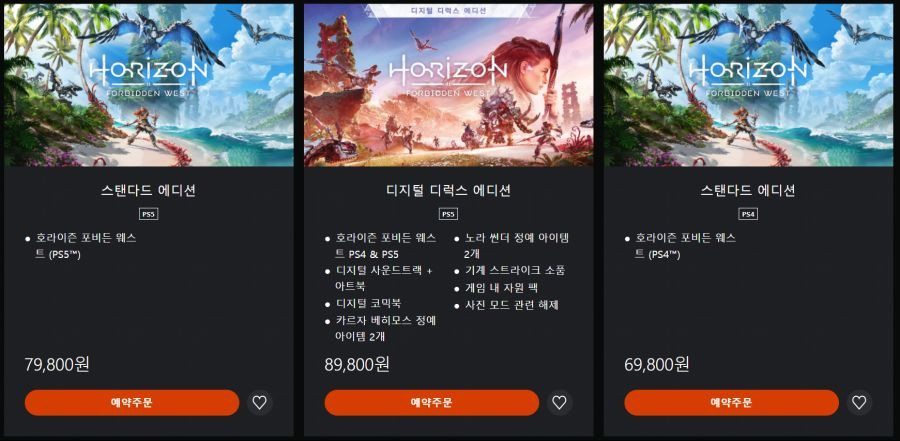This screenshot has height=441, width=900.
Task: Click the PS5 badge under the left 스탠다드 에디션
Action: coord(148,214)
